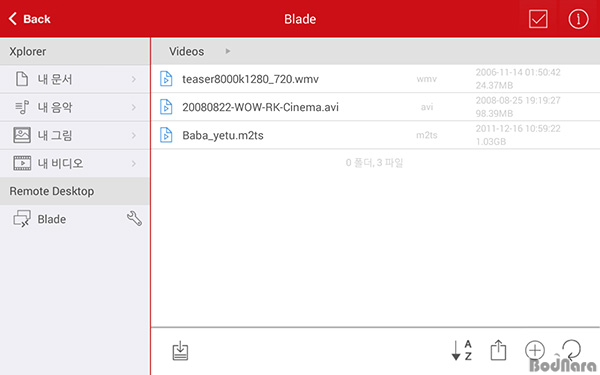Viewport: 600px width, 375px height.
Task: Open Blade settings wrench icon
Action: click(134, 218)
